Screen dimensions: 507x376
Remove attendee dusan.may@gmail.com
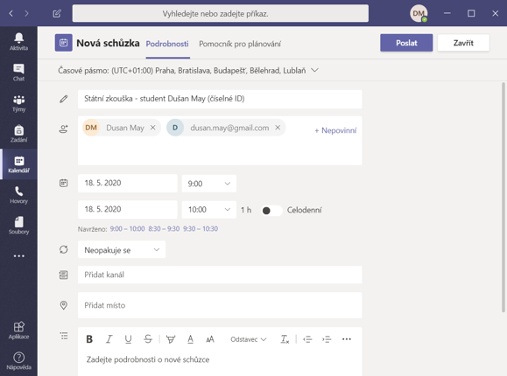tap(278, 128)
